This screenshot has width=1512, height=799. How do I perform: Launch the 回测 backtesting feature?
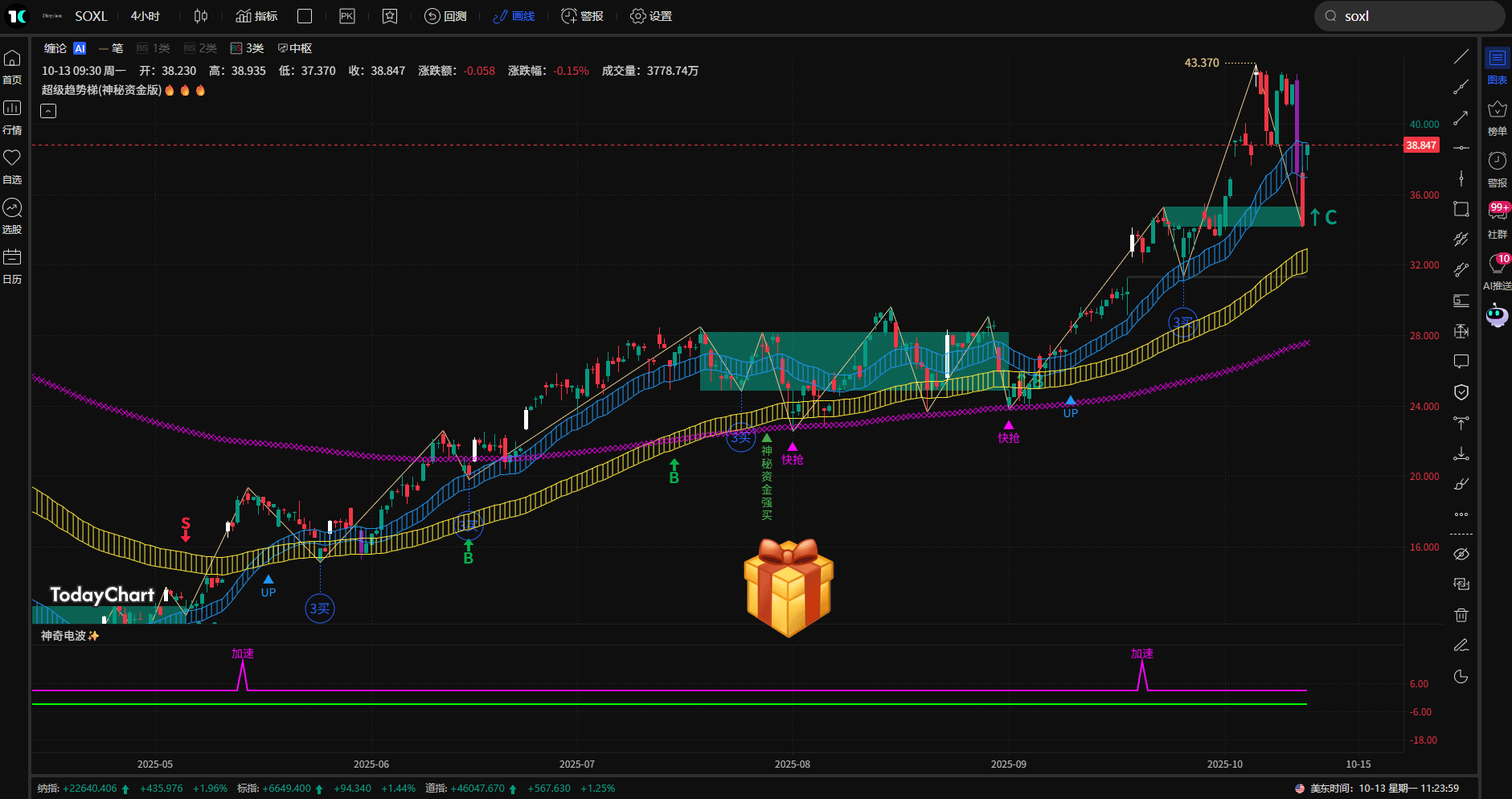(x=446, y=15)
